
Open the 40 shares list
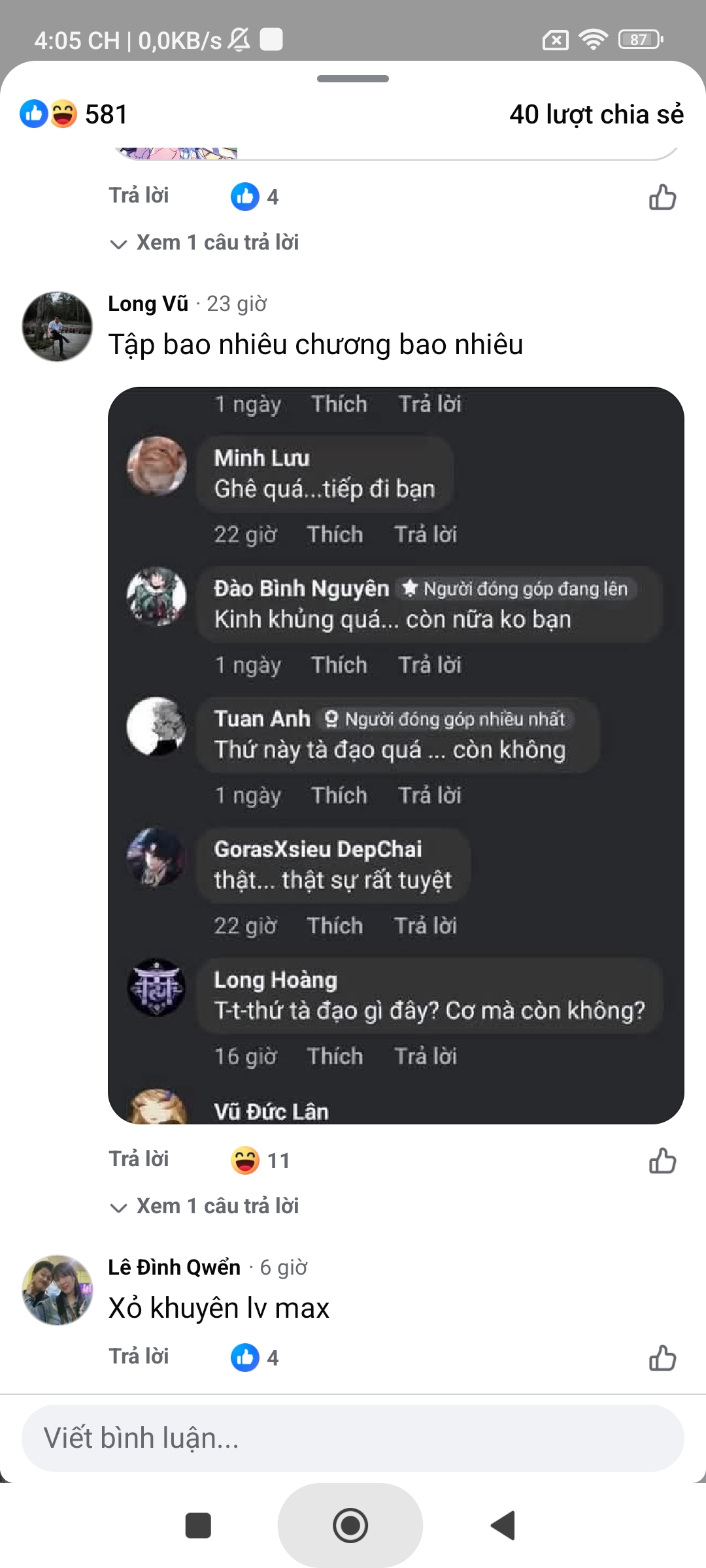tap(596, 114)
